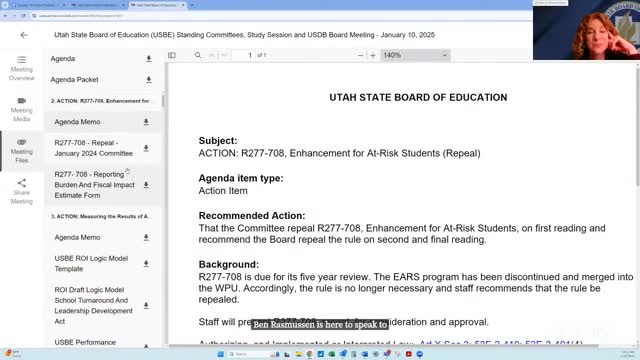The height and width of the screenshot is (360, 640).
Task: Download the USBE ROI Logic Model Template
Action: tap(146, 264)
